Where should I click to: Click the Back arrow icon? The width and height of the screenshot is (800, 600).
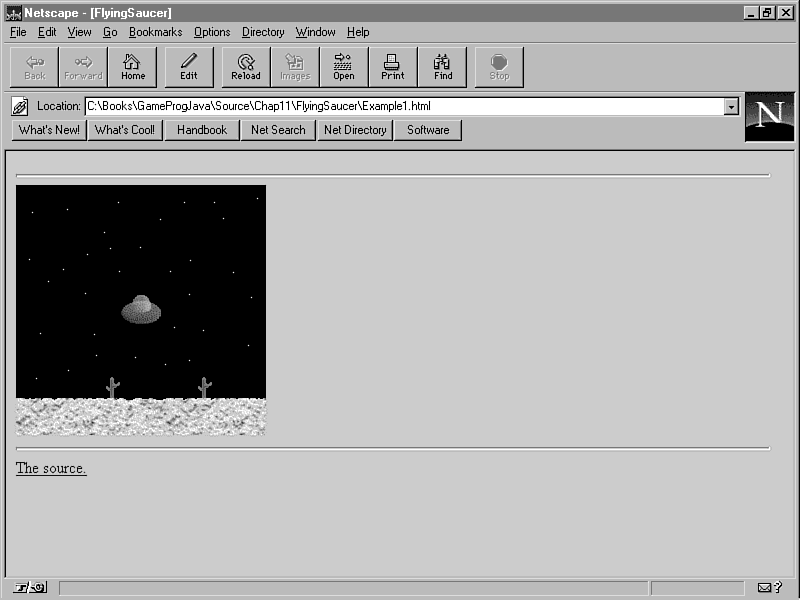(35, 67)
